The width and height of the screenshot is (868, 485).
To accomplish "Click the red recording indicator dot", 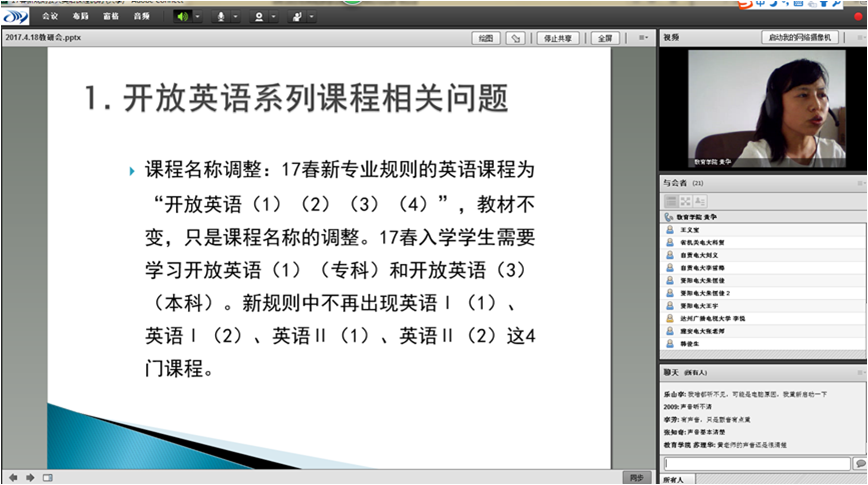I will click(x=859, y=17).
